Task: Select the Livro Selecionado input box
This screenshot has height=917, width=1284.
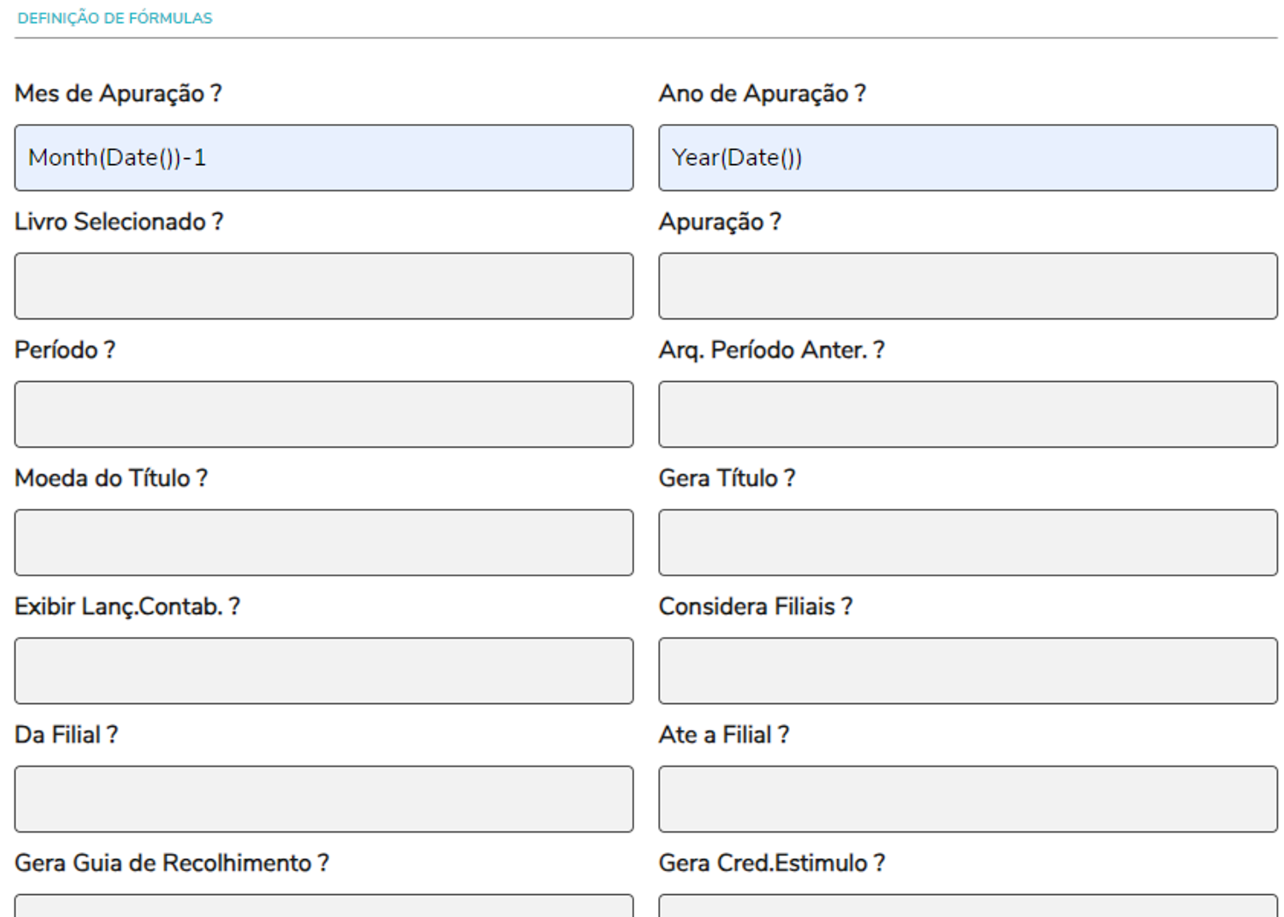Action: pyautogui.click(x=323, y=286)
